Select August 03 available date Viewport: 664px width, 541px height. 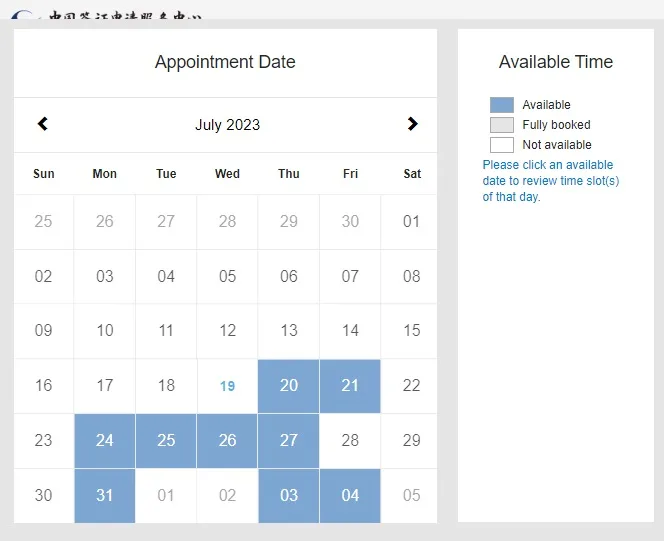tap(289, 496)
